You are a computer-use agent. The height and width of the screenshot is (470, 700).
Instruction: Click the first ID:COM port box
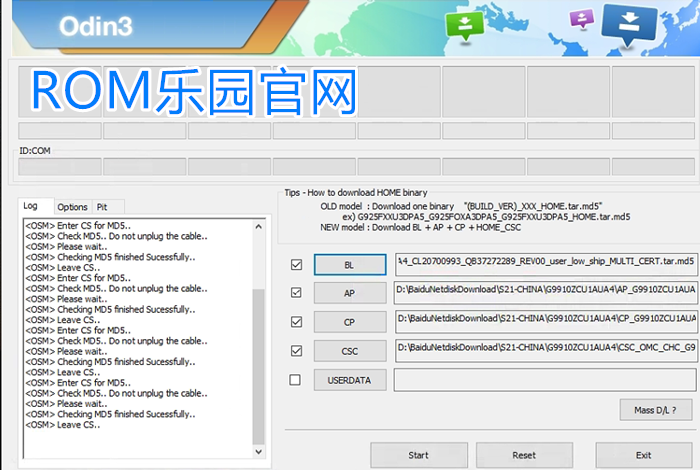pyautogui.click(x=60, y=166)
